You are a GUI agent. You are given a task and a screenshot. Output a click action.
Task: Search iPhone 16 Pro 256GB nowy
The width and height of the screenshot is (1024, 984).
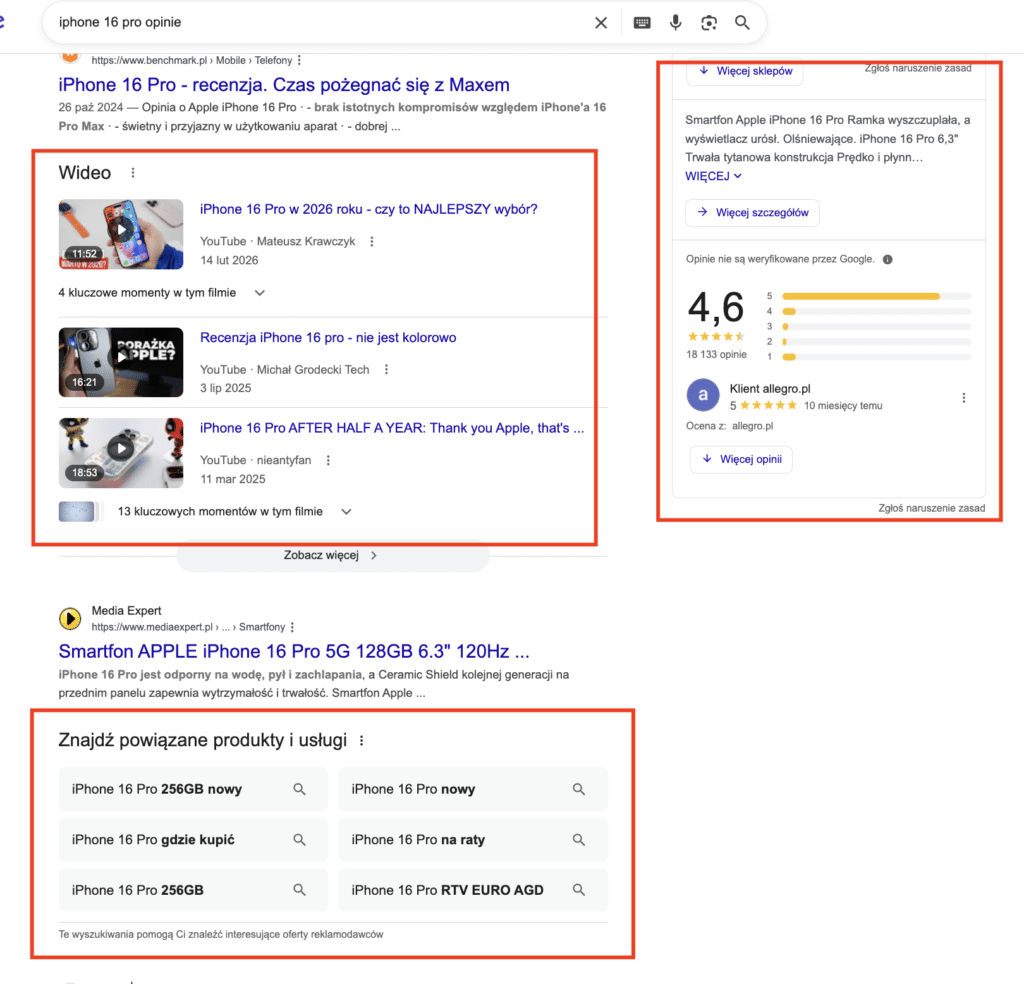(x=193, y=789)
